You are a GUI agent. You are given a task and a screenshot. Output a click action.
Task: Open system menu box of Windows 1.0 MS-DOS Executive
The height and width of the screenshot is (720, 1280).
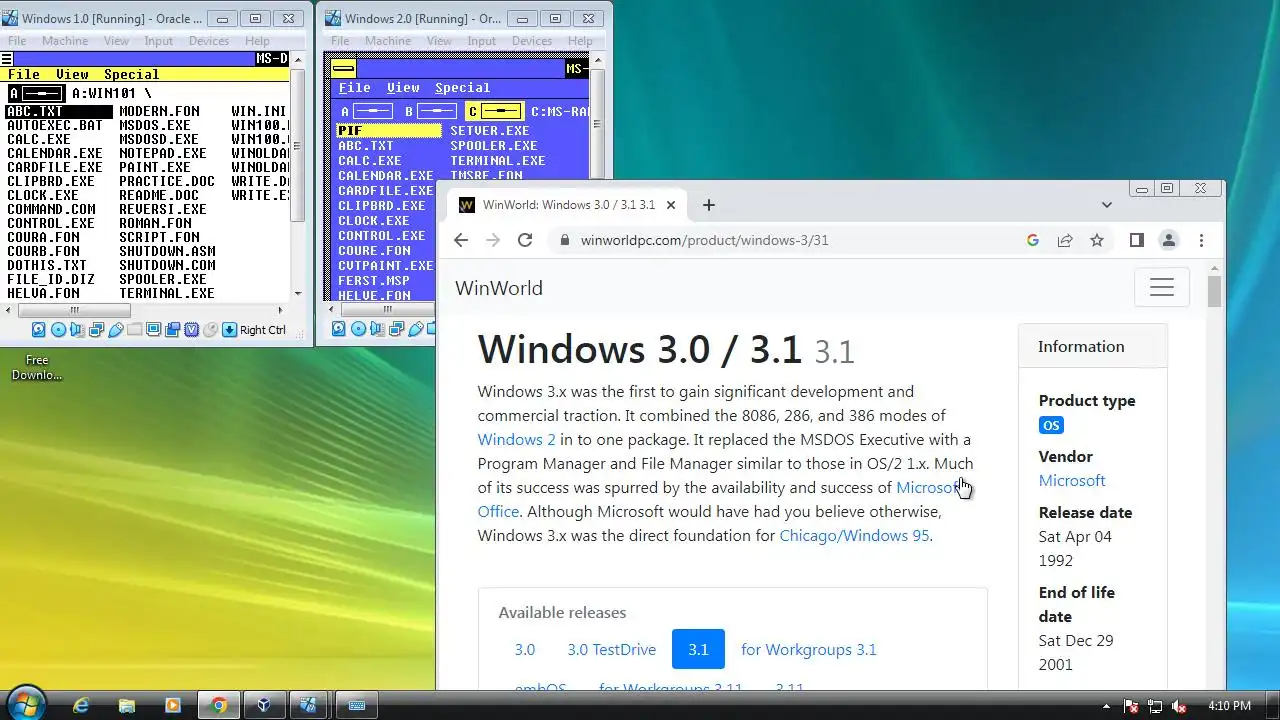click(7, 59)
